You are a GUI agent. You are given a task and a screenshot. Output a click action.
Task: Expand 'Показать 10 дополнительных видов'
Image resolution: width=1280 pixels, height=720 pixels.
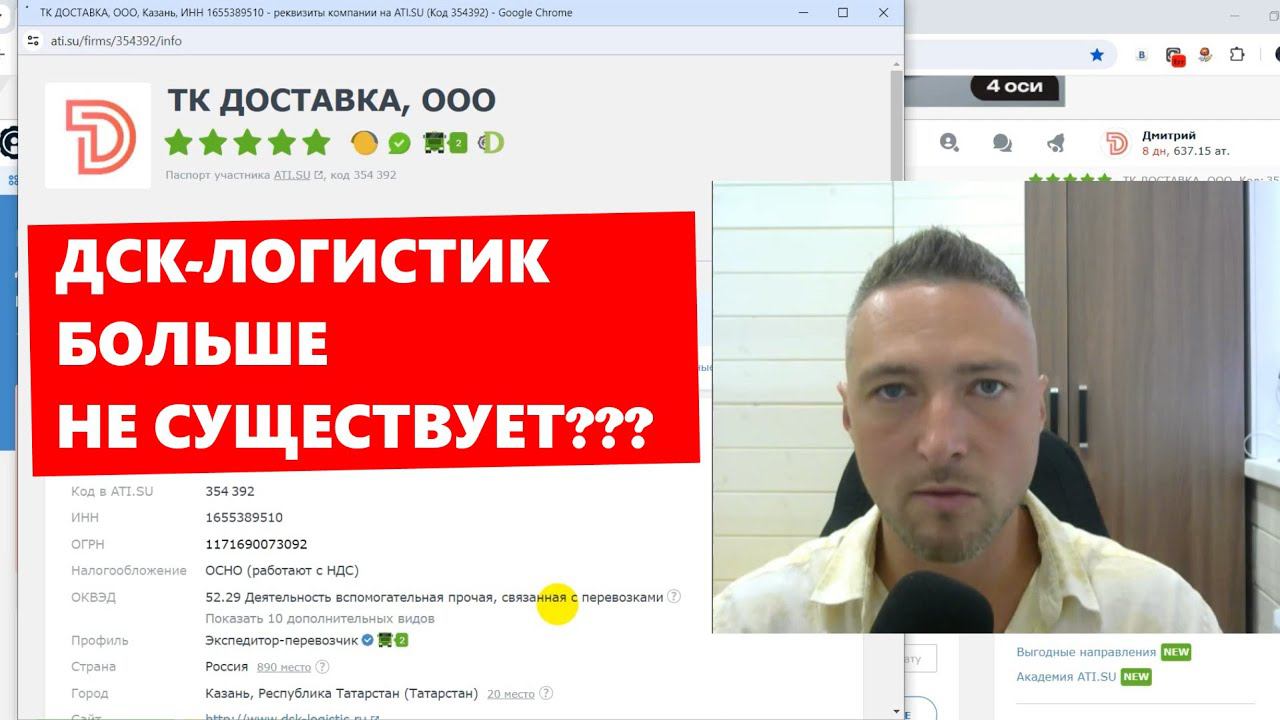(x=320, y=618)
